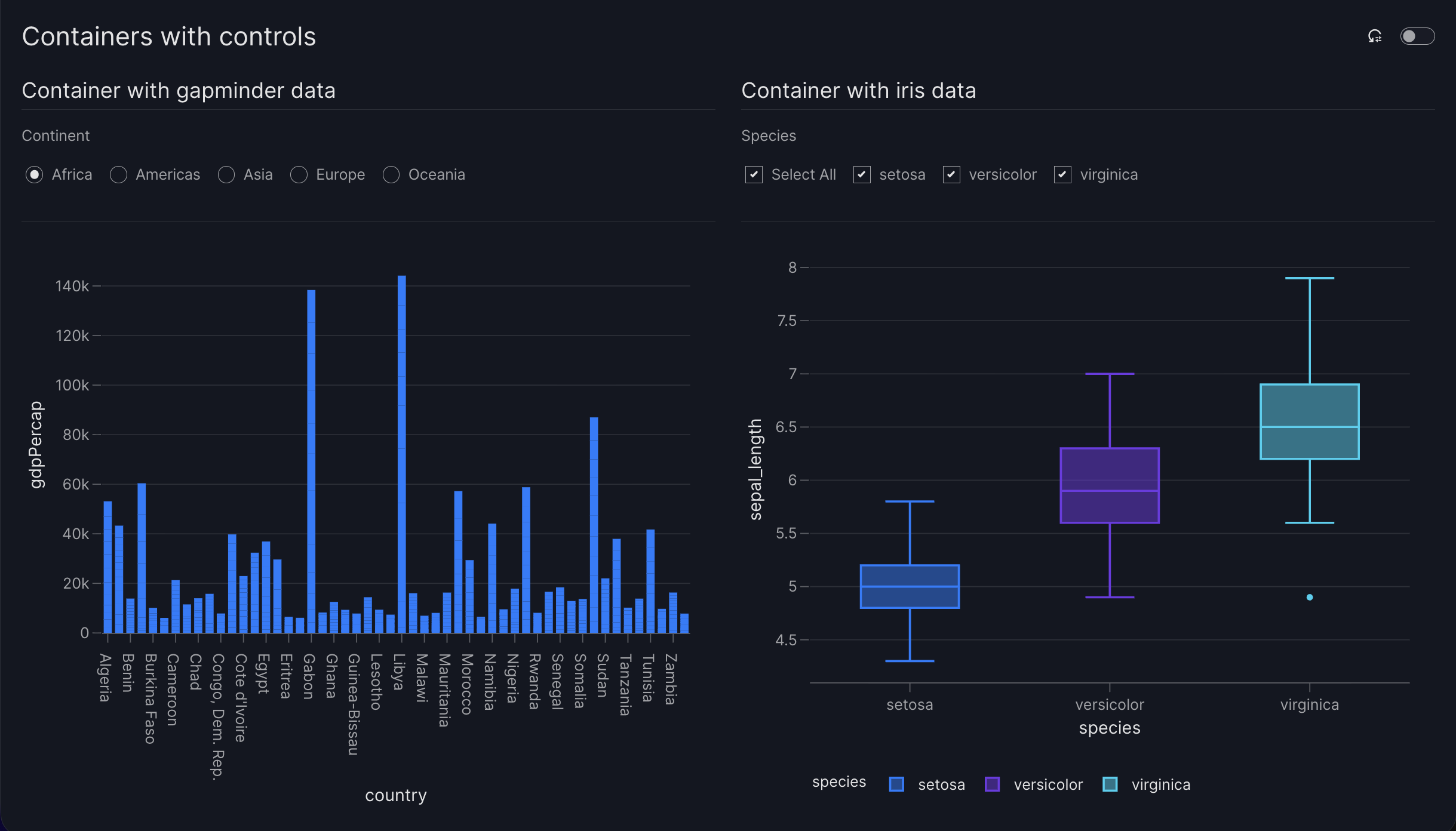Click the virginica outlier point

pyautogui.click(x=1310, y=597)
